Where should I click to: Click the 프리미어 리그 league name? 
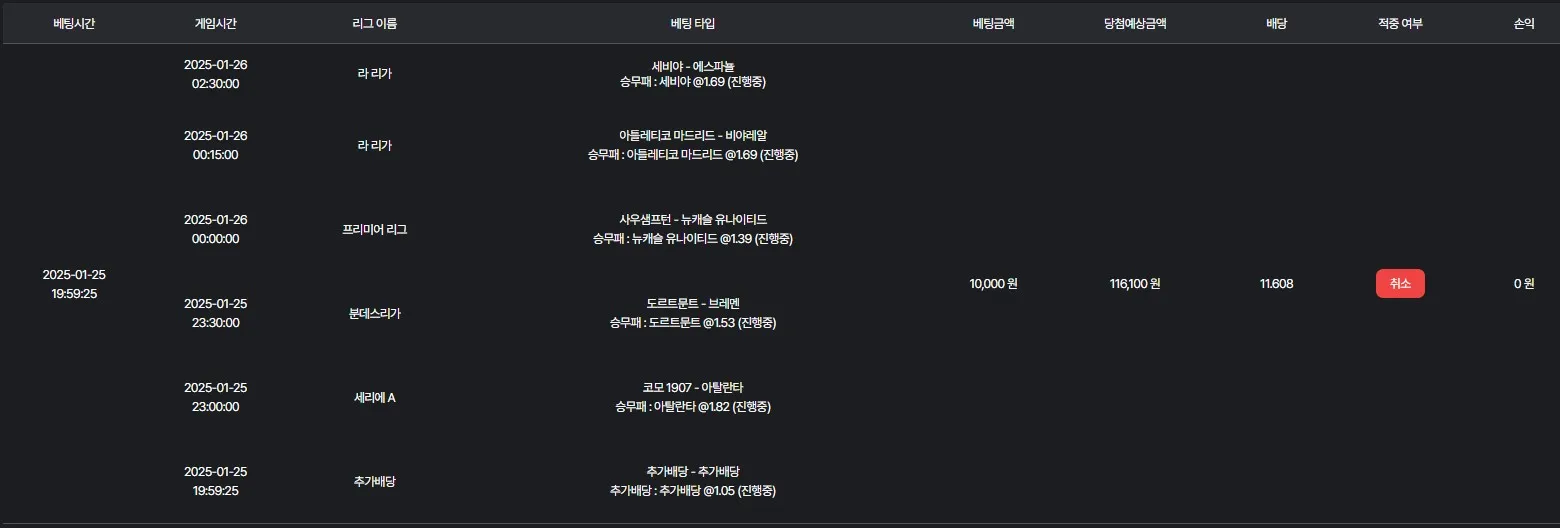coord(375,229)
